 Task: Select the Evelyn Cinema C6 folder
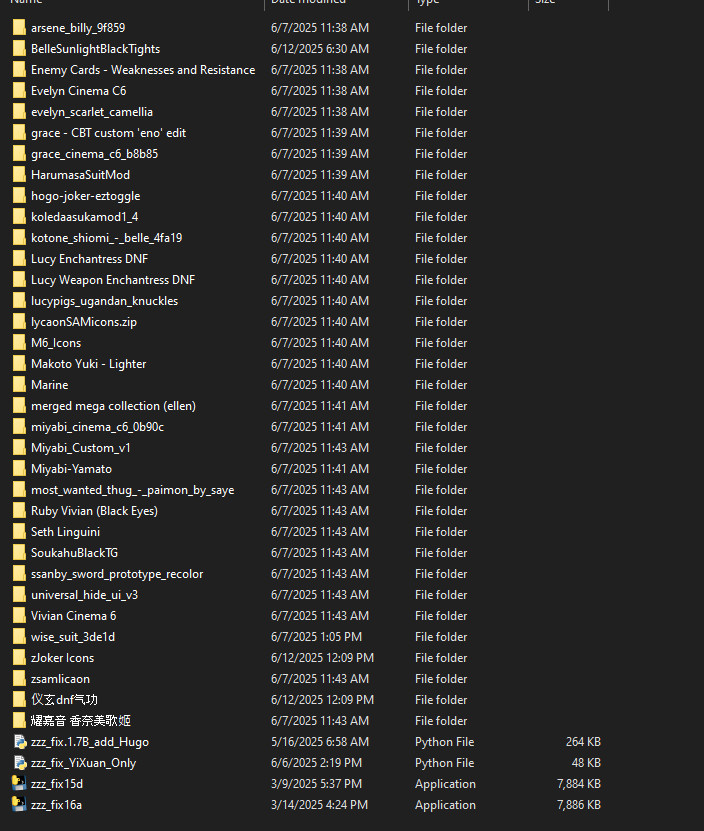(x=78, y=91)
